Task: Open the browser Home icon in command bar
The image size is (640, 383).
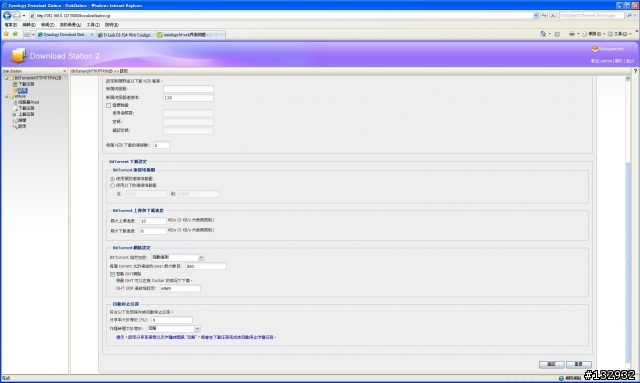Action: 543,34
